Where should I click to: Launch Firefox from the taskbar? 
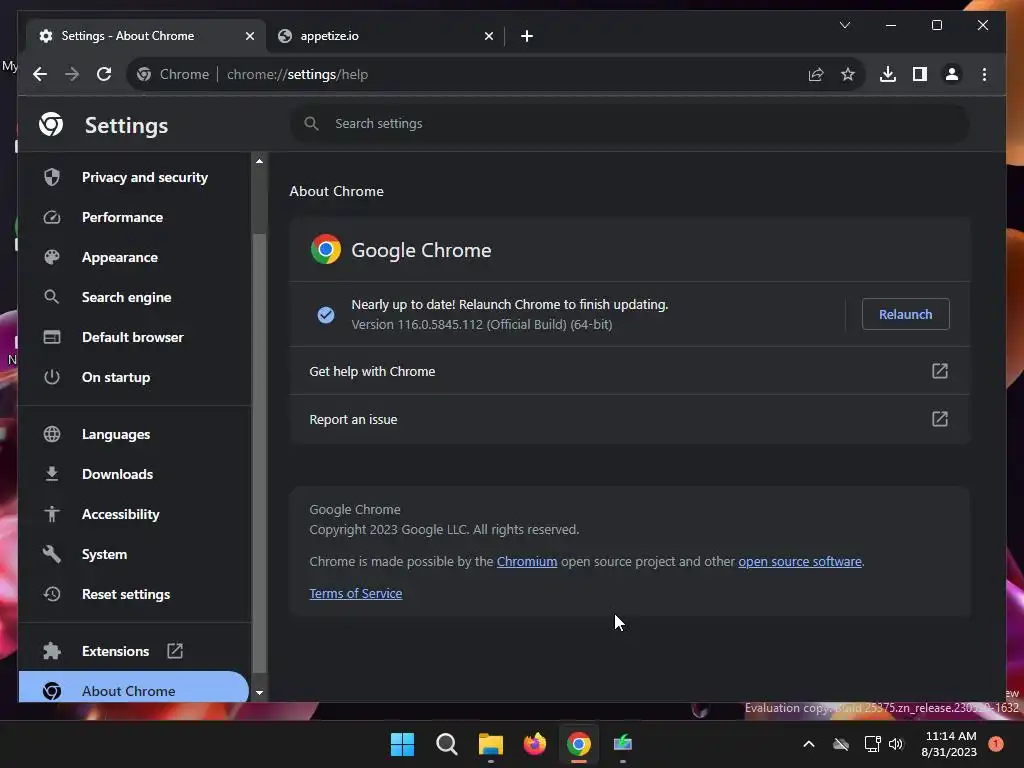(x=534, y=744)
